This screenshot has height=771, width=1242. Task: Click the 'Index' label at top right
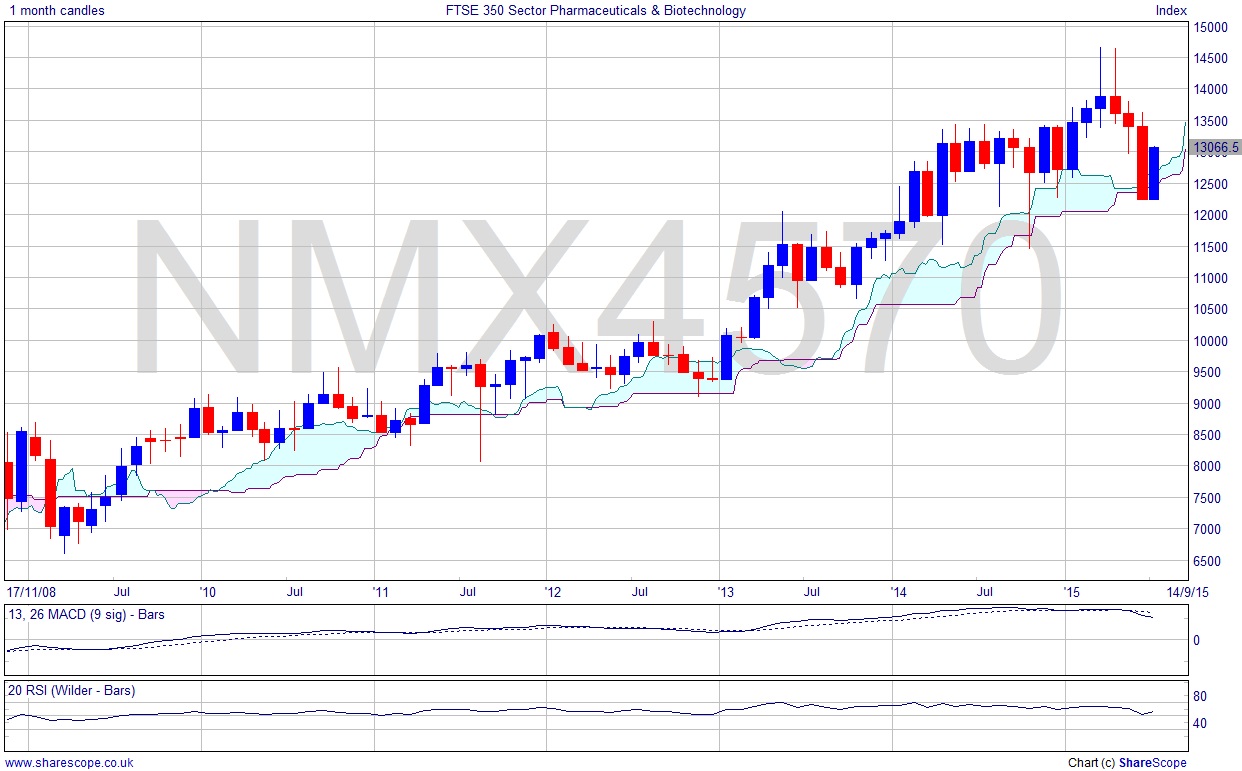(x=1171, y=11)
